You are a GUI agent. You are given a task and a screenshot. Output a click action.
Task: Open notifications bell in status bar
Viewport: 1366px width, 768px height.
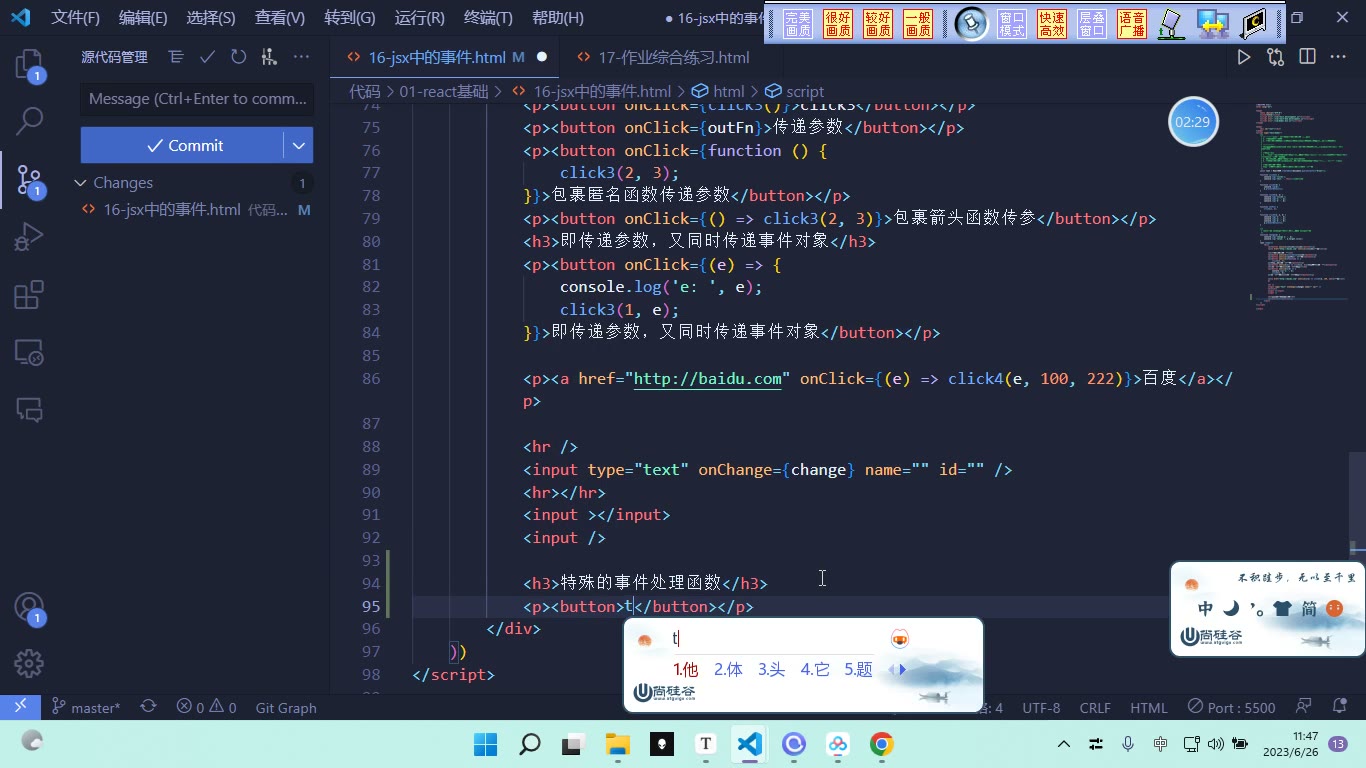pos(1338,707)
